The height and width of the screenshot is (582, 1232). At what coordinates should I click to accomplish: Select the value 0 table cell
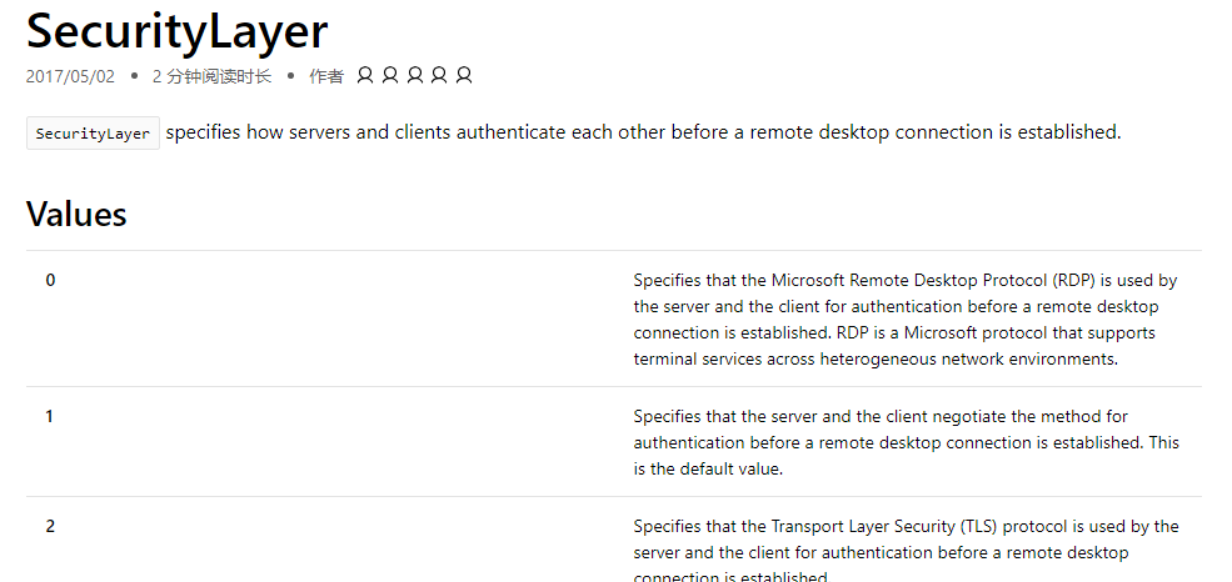(50, 281)
